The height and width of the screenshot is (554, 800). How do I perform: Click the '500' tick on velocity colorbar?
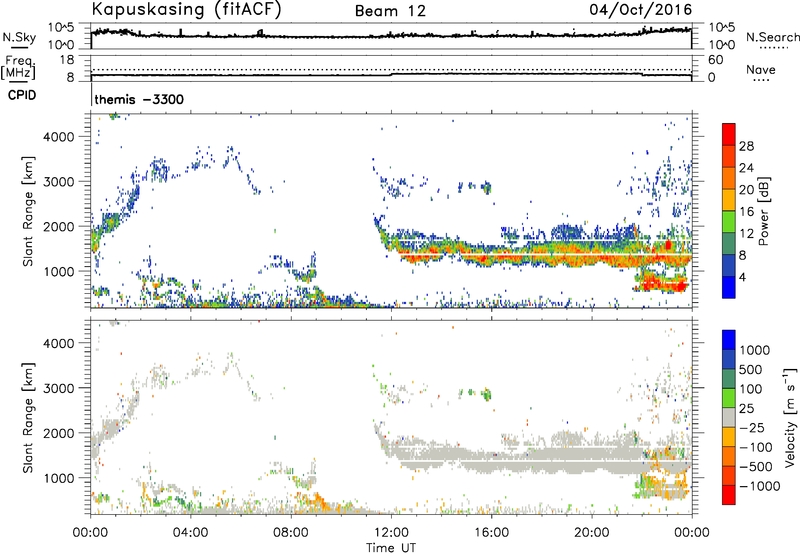751,369
